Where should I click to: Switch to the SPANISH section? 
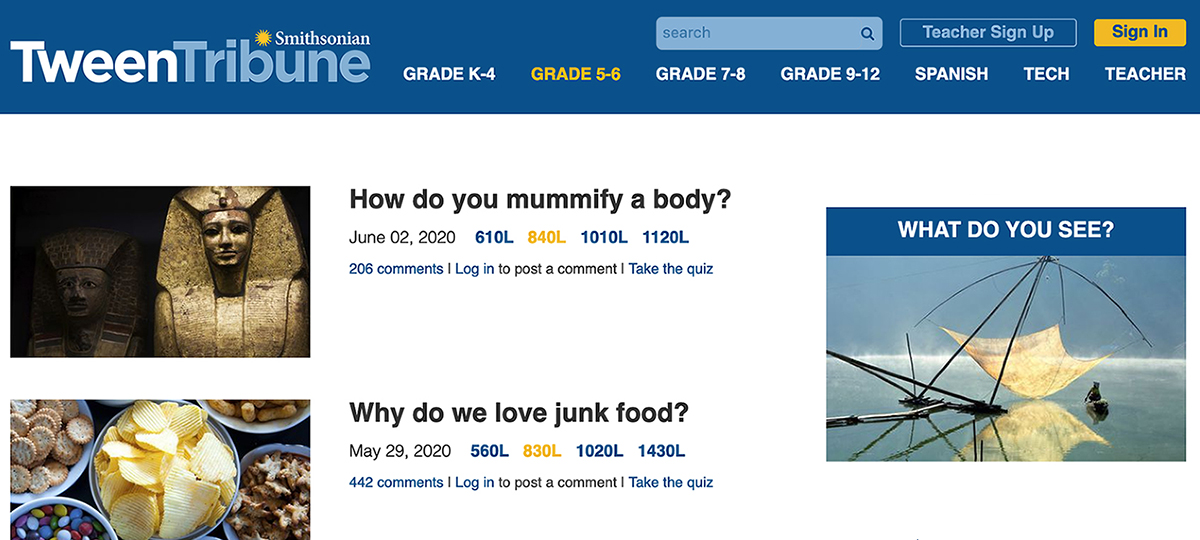951,74
